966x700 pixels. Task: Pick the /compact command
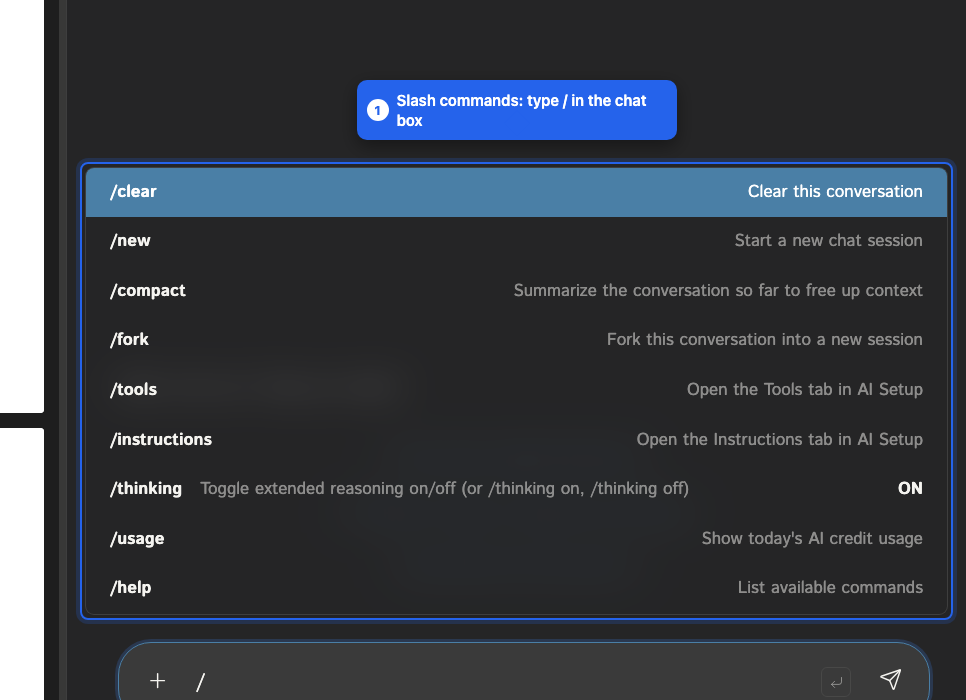[x=516, y=290]
